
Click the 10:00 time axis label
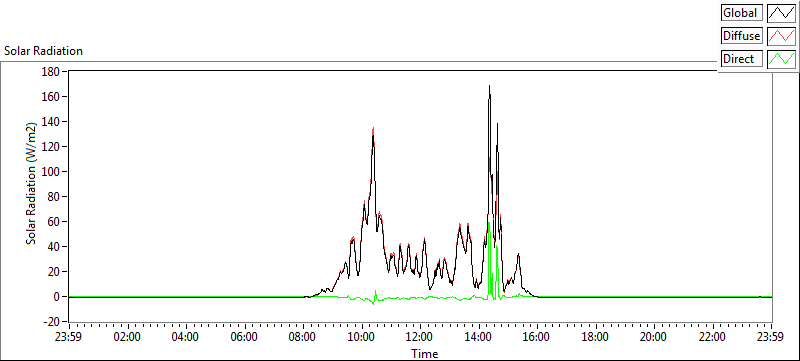362,337
